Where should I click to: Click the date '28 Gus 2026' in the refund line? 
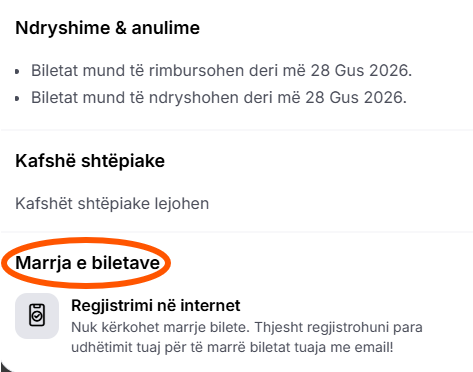tap(360, 71)
